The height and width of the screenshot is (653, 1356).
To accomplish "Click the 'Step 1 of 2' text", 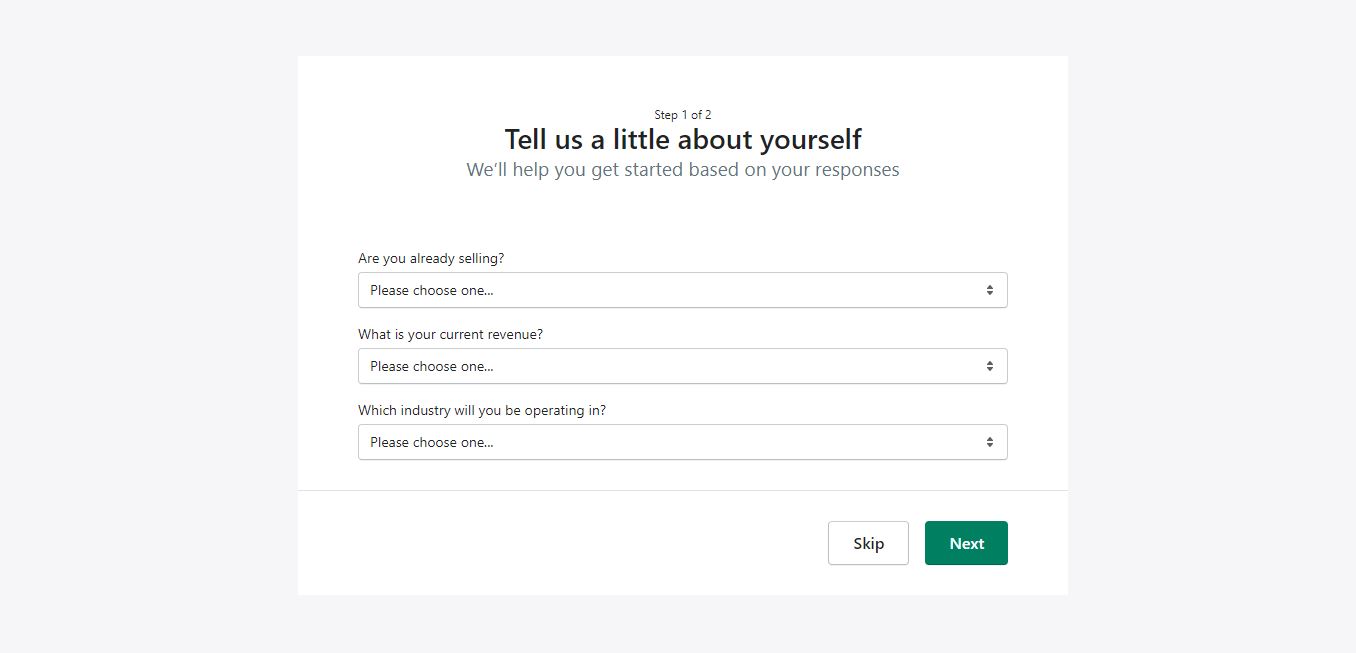I will click(x=682, y=114).
